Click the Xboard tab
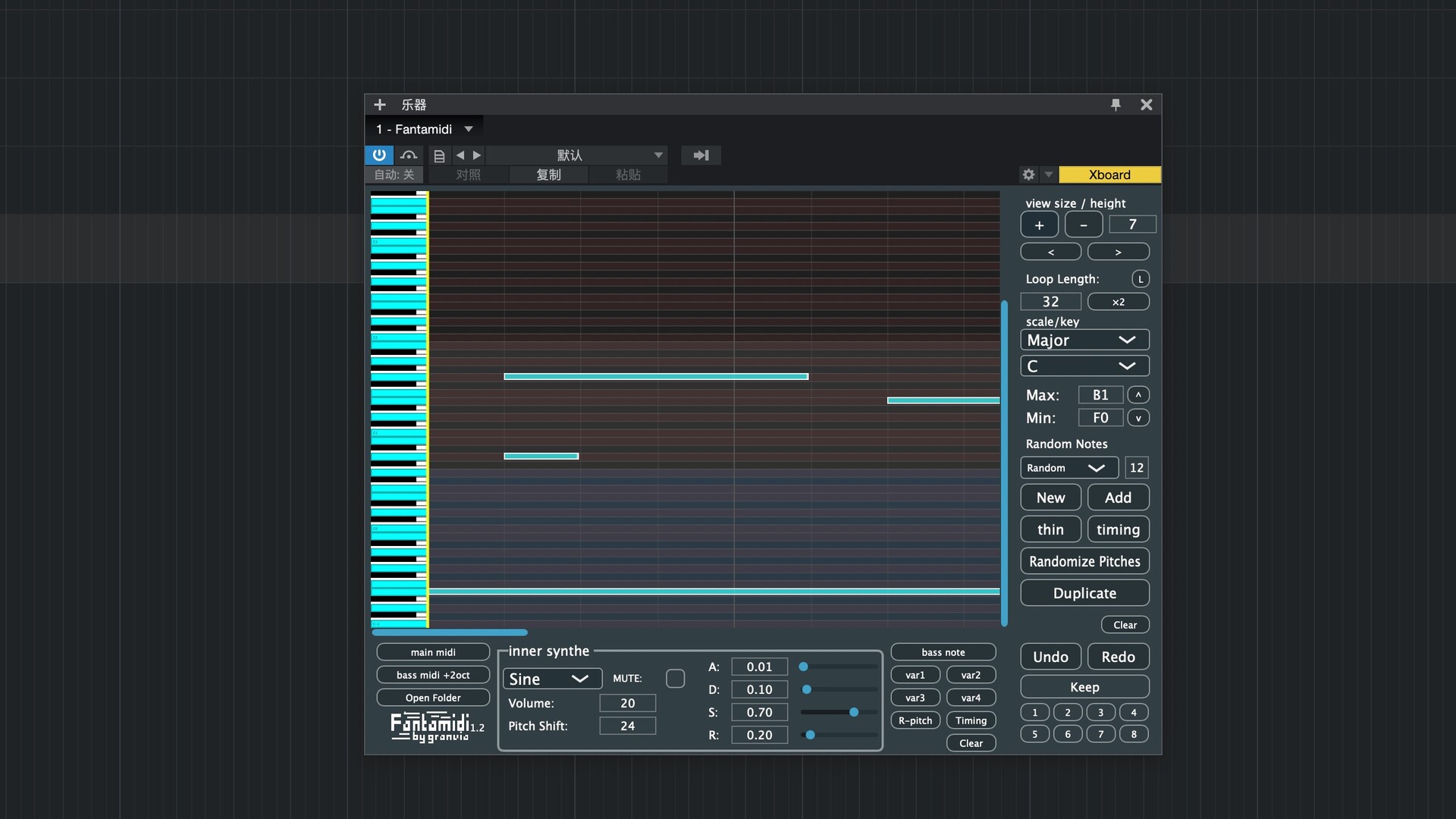Viewport: 1456px width, 819px height. pyautogui.click(x=1109, y=174)
